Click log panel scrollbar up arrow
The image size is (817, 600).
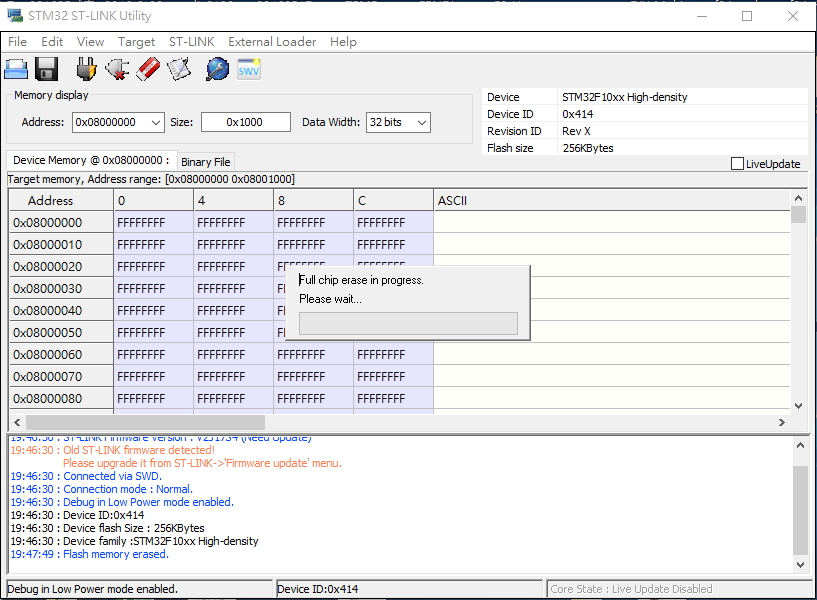coord(800,445)
